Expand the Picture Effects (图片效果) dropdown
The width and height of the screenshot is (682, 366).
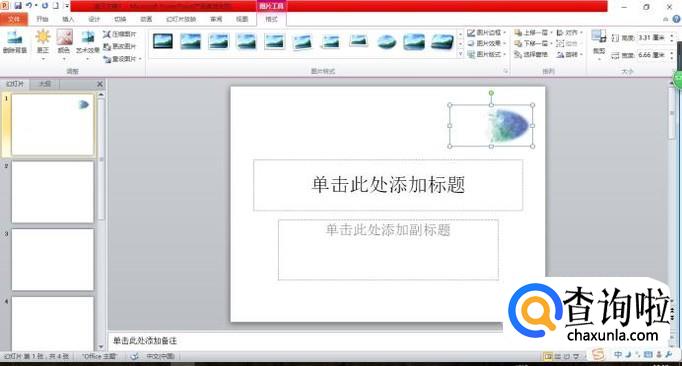(x=487, y=44)
